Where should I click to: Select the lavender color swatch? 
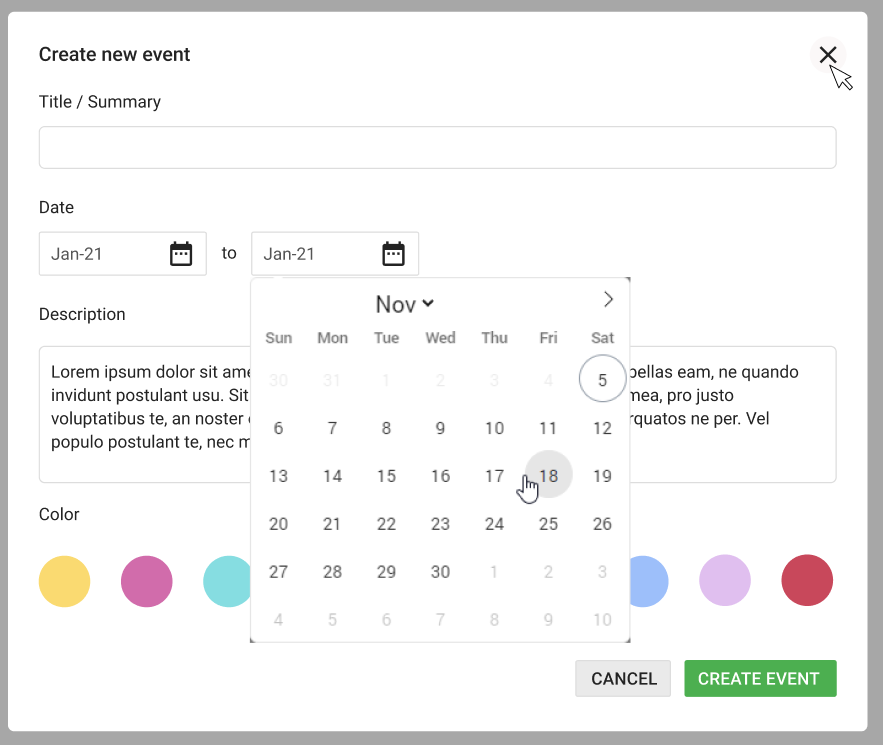coord(725,581)
